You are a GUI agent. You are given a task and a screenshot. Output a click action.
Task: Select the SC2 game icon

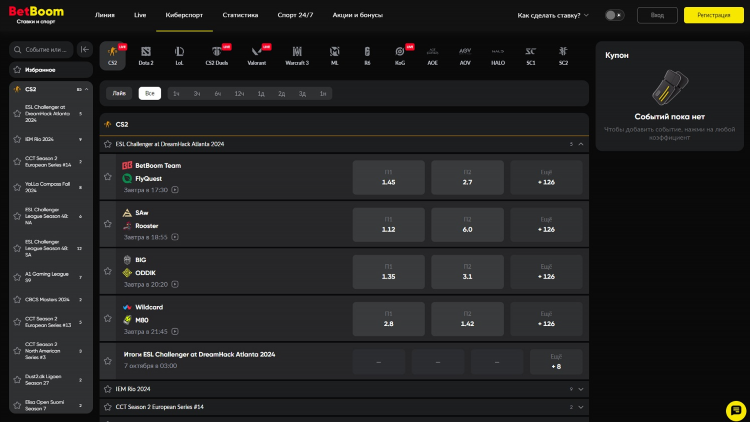(563, 56)
